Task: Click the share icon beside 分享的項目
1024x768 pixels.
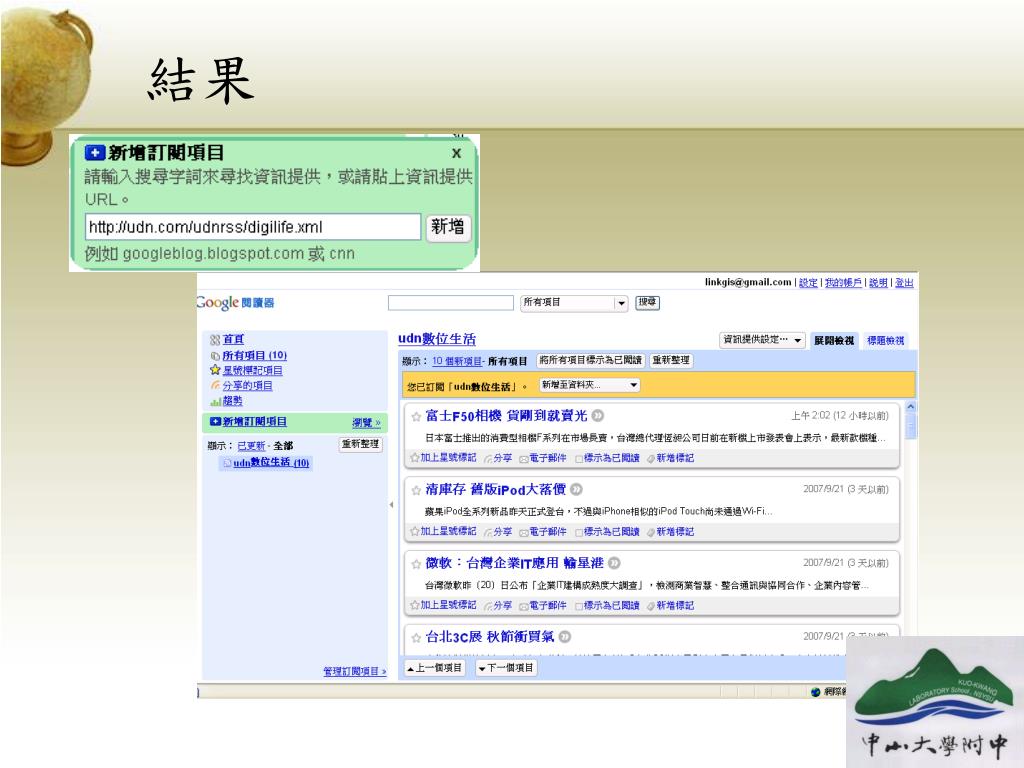Action: 215,386
